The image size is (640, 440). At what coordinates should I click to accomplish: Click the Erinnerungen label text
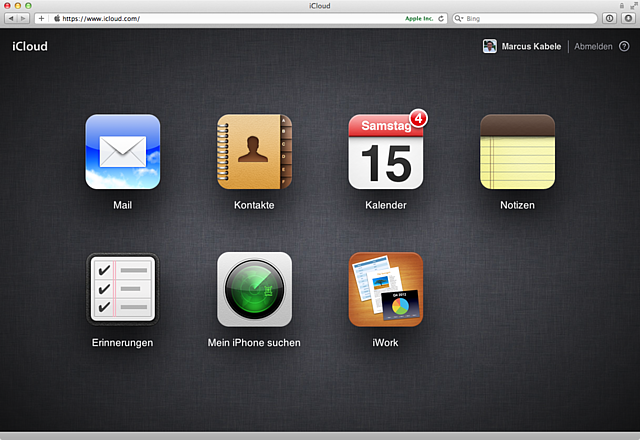[122, 342]
